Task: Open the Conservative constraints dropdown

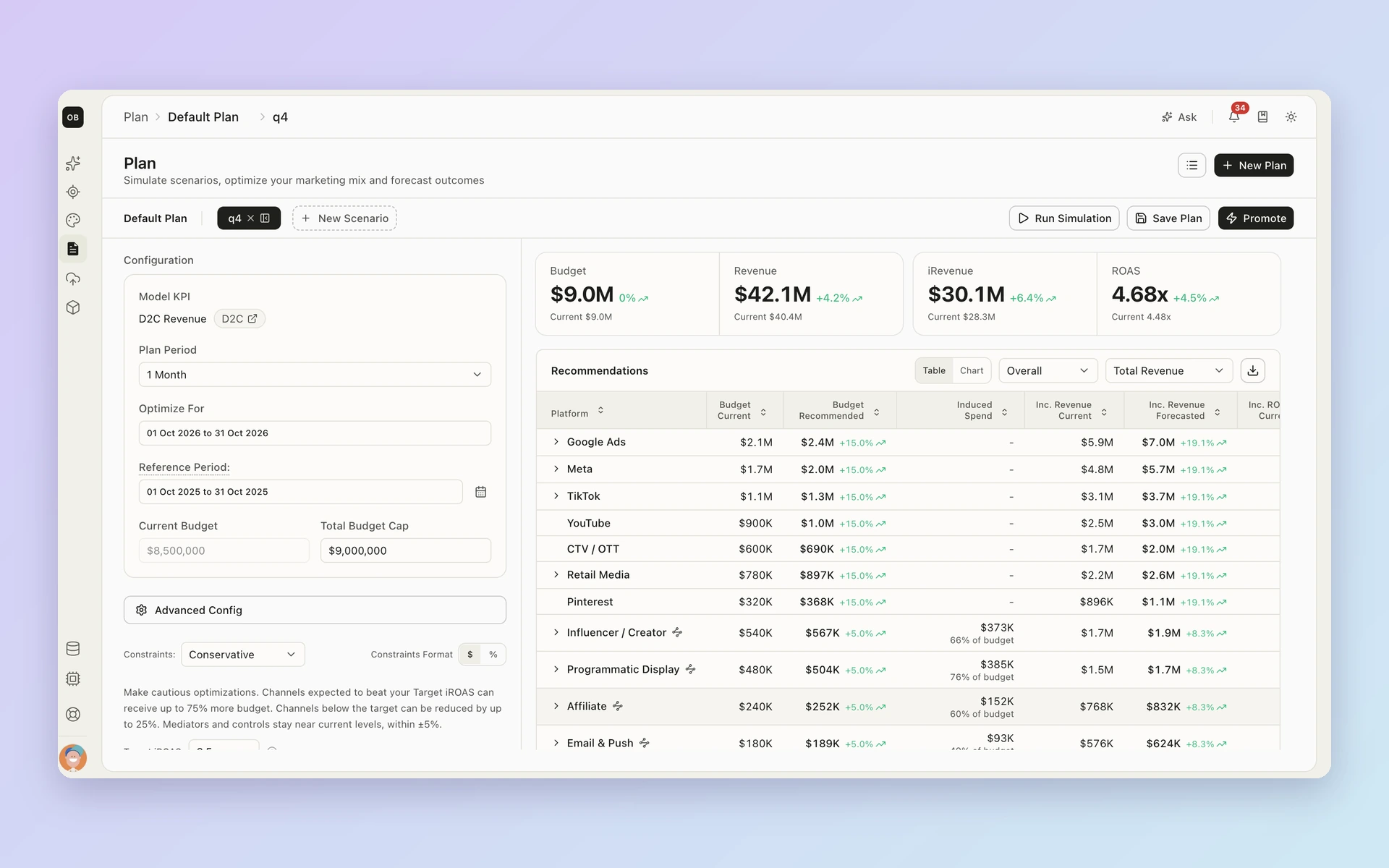Action: point(242,655)
